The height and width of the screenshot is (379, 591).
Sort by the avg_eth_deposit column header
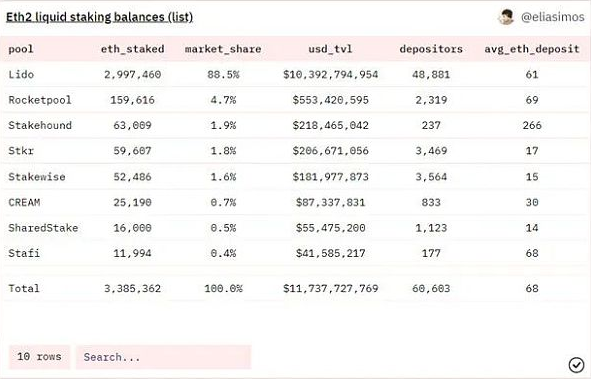(x=532, y=49)
